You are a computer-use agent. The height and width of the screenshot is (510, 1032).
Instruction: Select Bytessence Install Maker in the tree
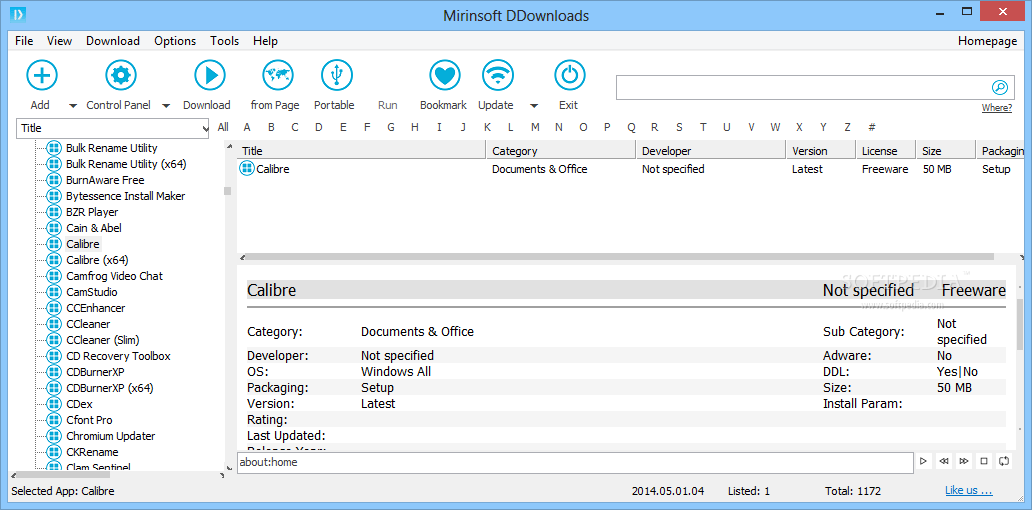(x=126, y=196)
